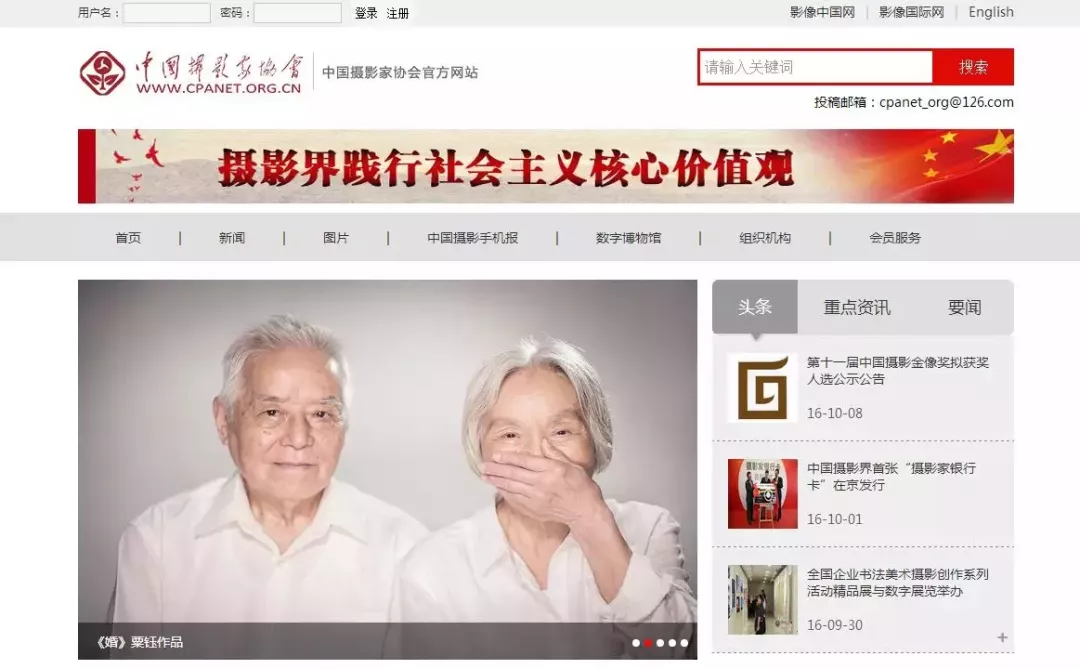This screenshot has height=669, width=1080.
Task: Click the 《婚》栗钰作品 caption
Action: coord(139,642)
